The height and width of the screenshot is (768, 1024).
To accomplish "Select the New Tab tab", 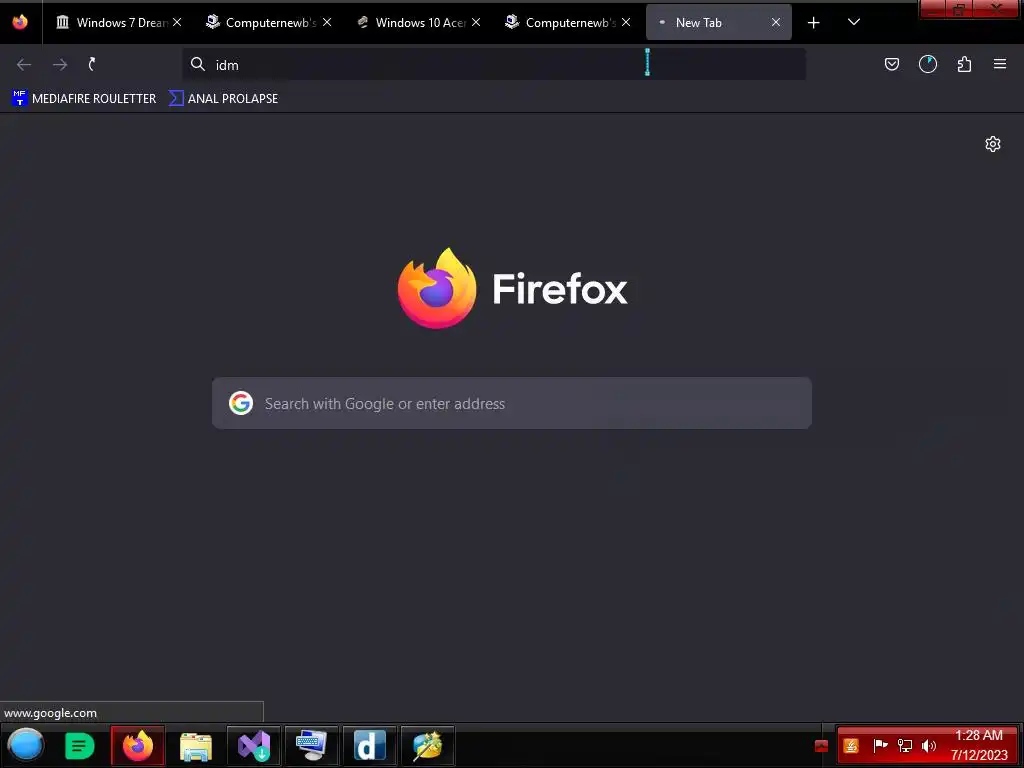I will [x=718, y=22].
